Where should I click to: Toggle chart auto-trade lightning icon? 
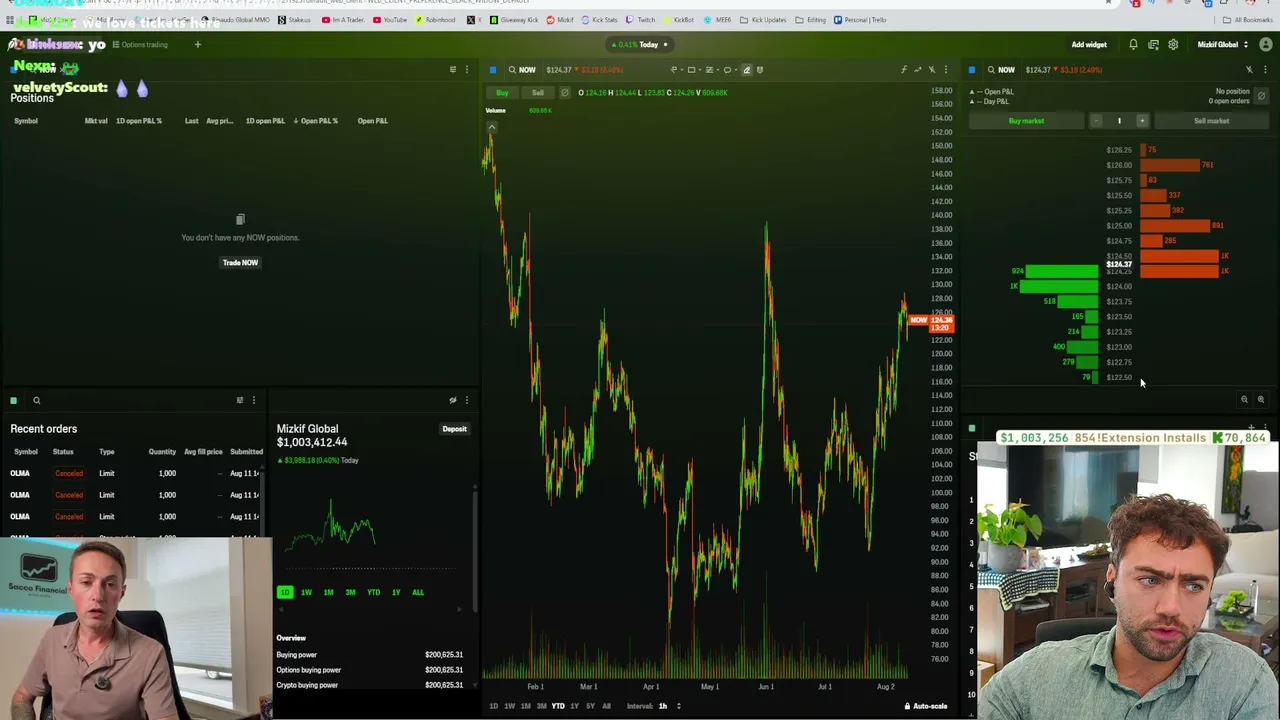(932, 70)
